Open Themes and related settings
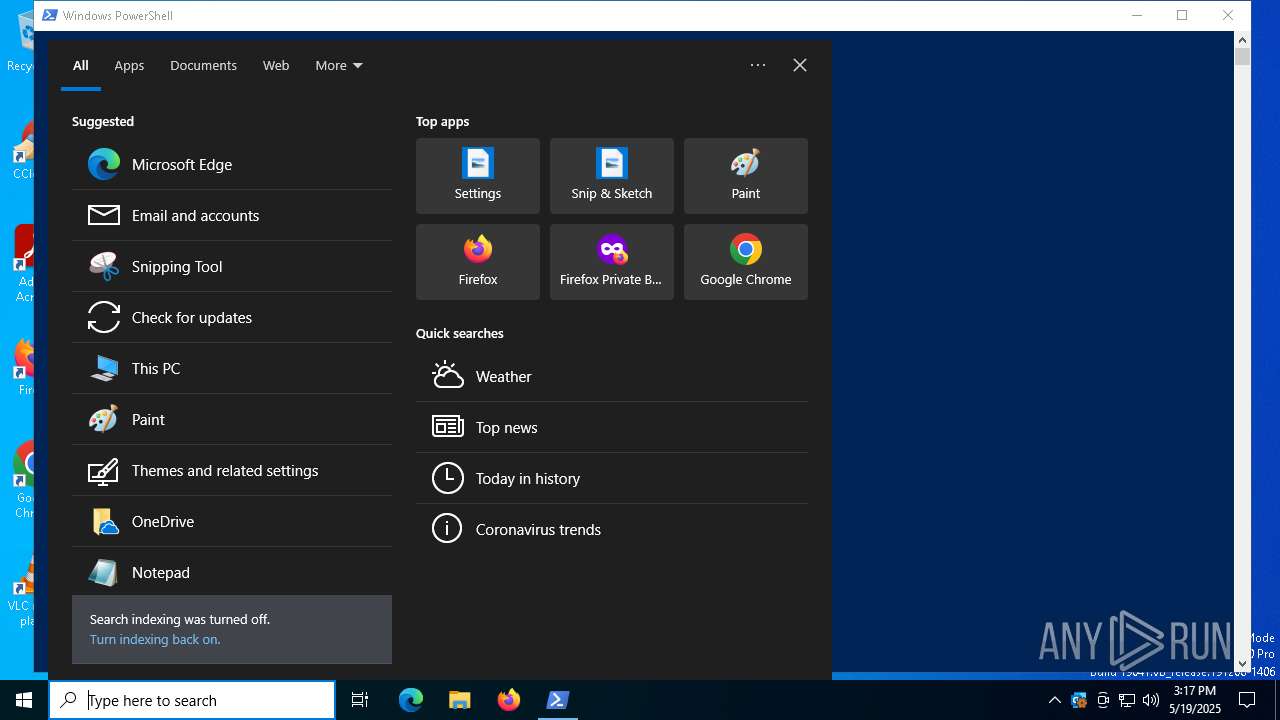The height and width of the screenshot is (720, 1280). point(232,470)
